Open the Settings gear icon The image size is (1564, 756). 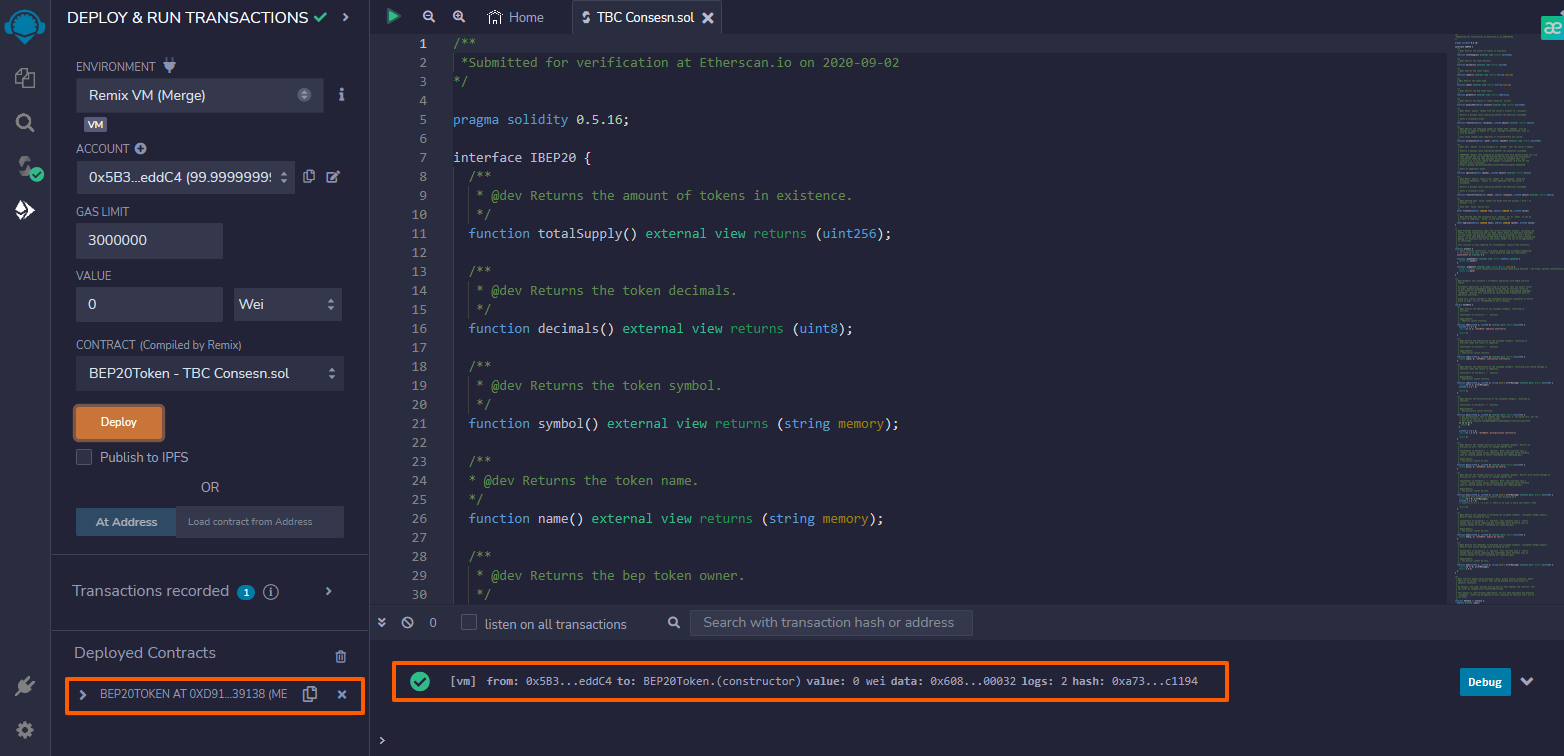click(25, 730)
